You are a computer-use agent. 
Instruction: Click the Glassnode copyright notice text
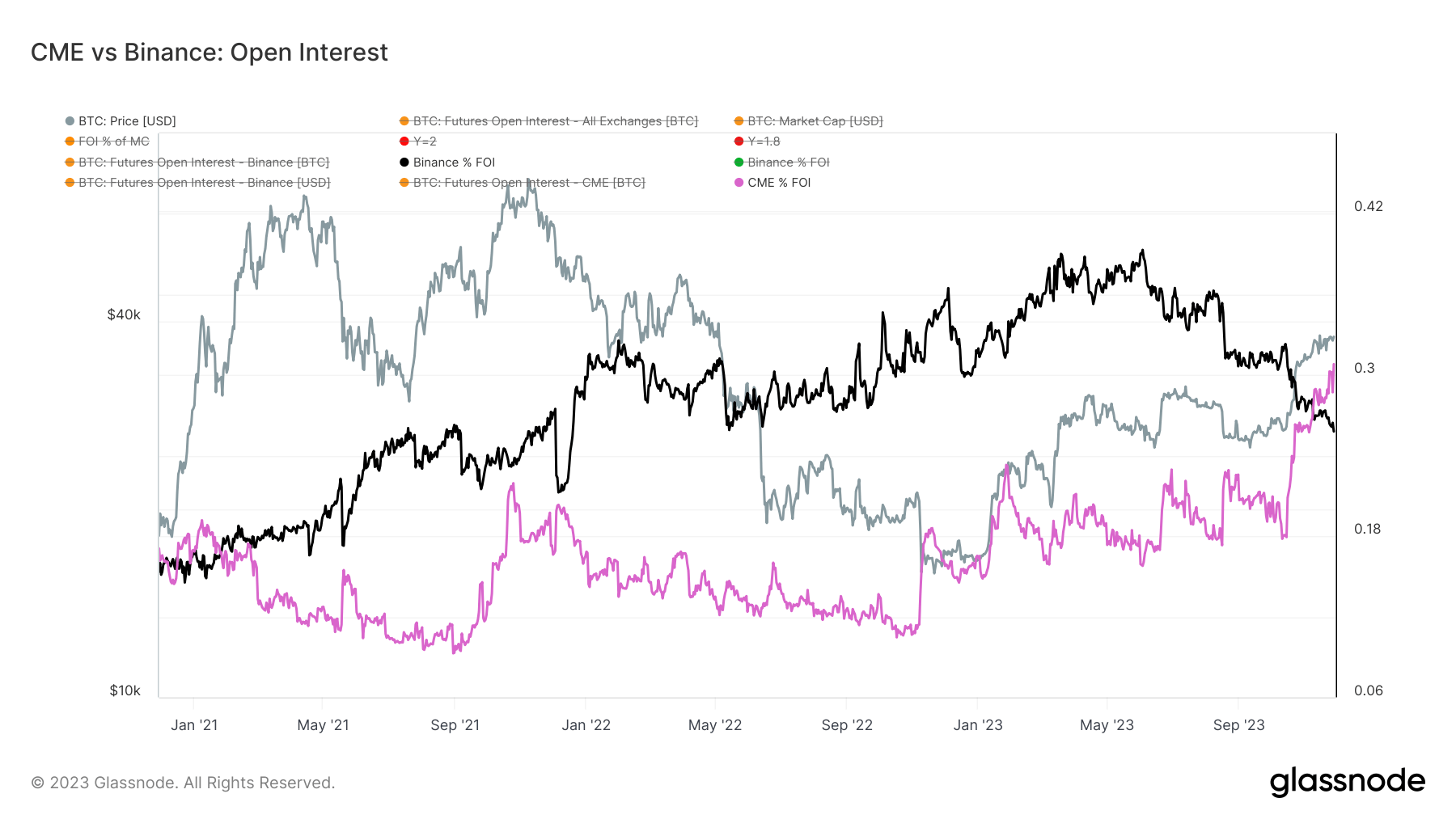(183, 783)
